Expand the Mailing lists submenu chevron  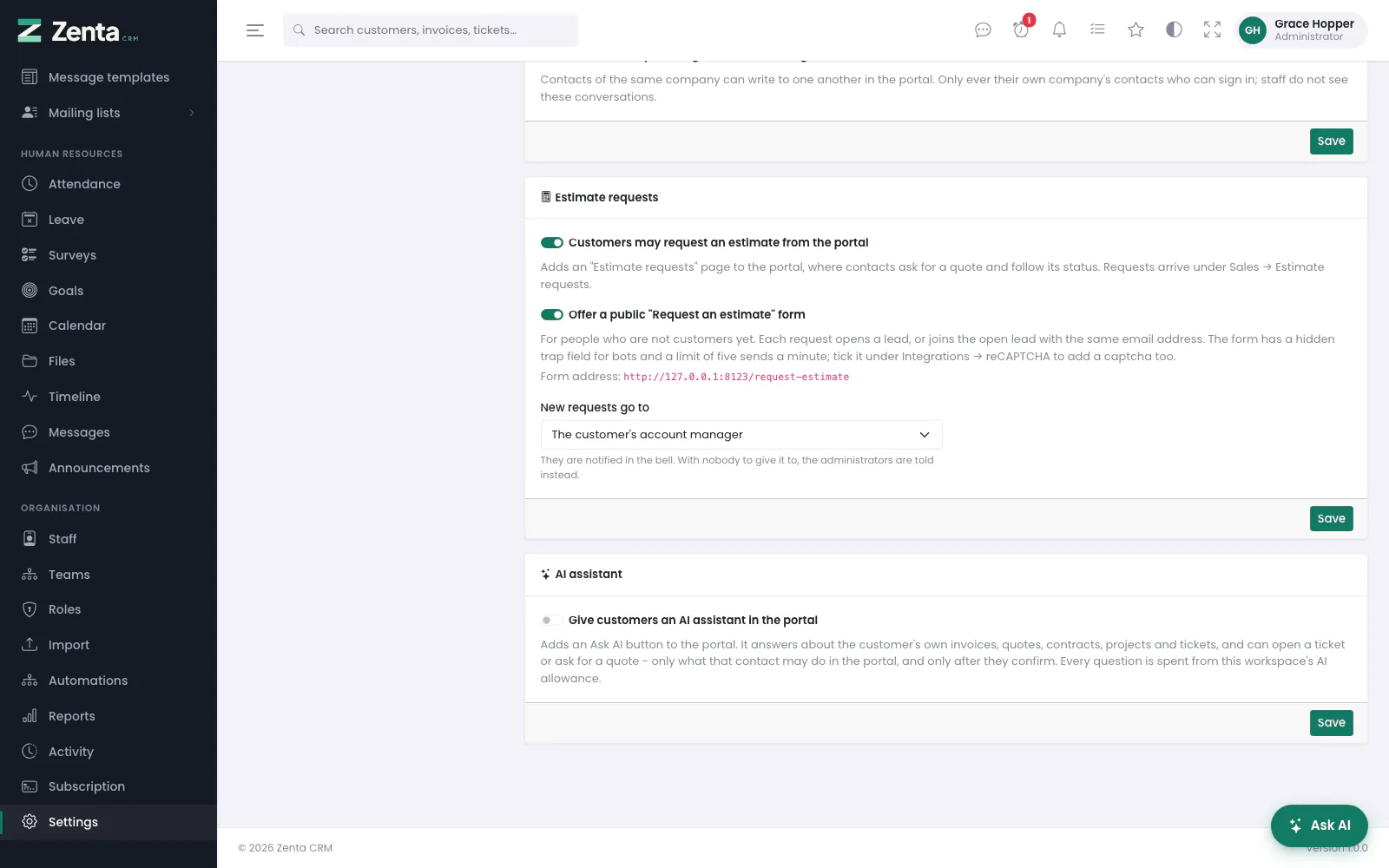click(192, 113)
